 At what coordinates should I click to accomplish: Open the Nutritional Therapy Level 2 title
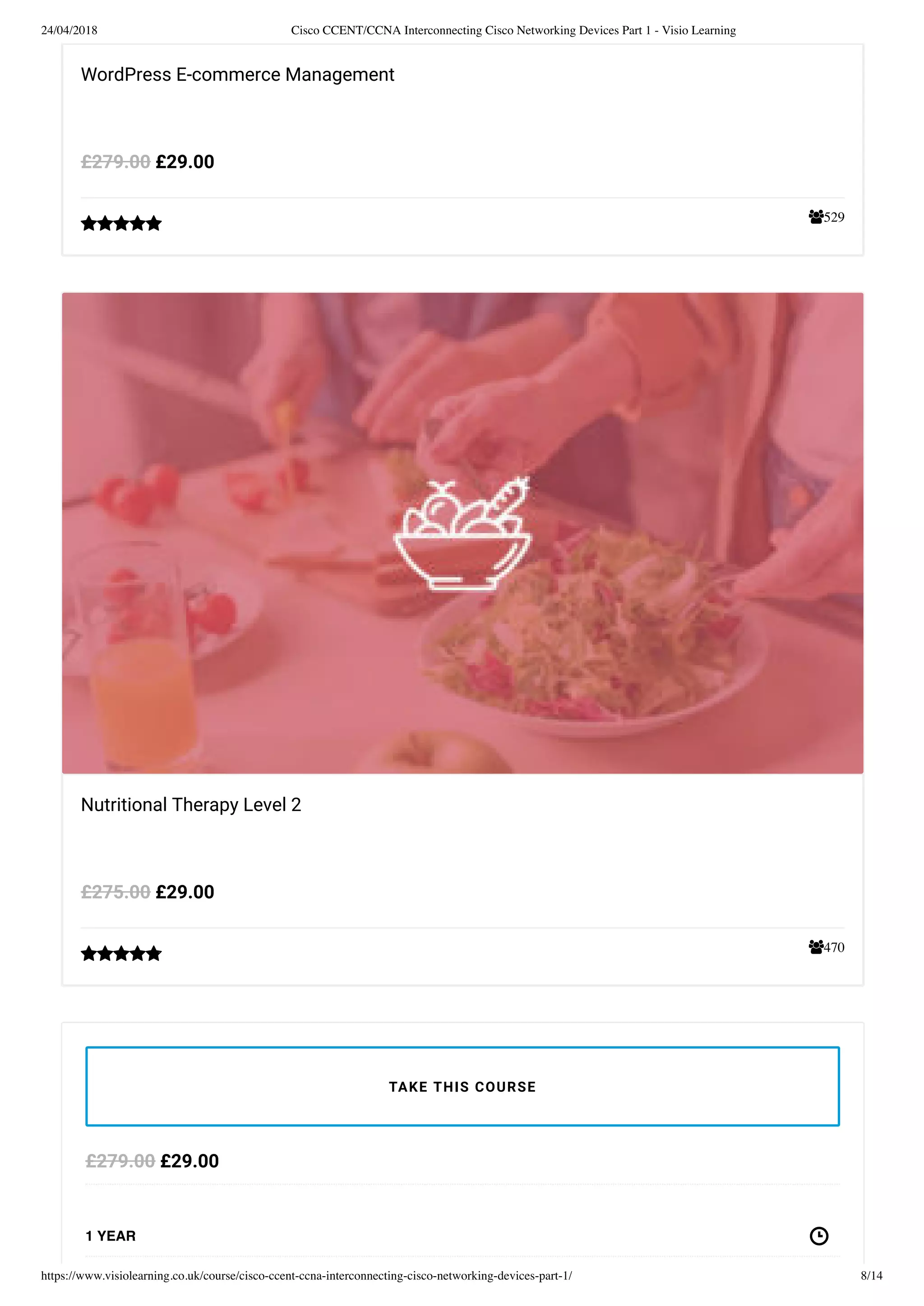click(190, 805)
